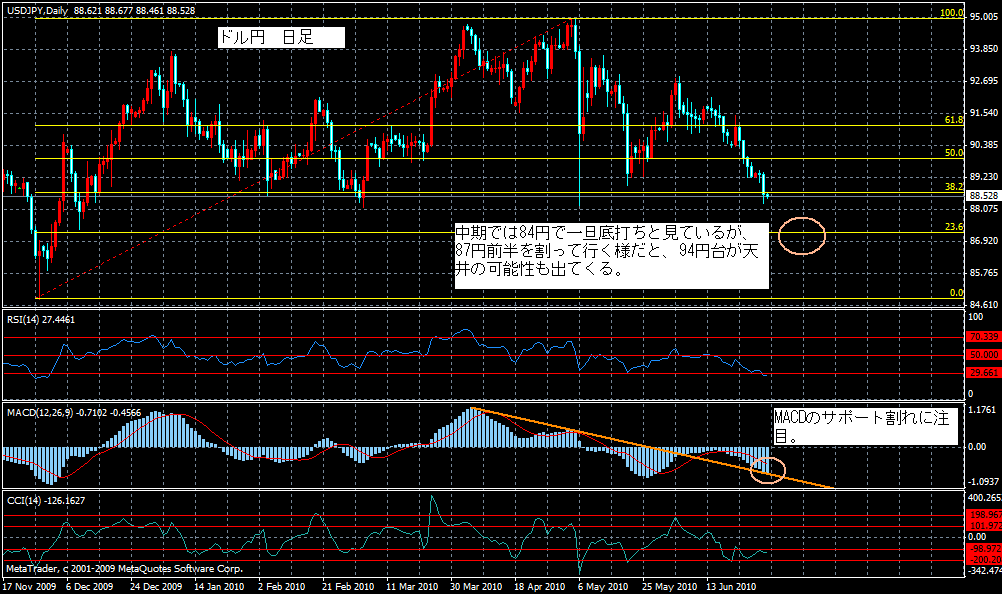The image size is (1002, 594).
Task: Click the 2 Feb 2010 date label
Action: tap(282, 586)
